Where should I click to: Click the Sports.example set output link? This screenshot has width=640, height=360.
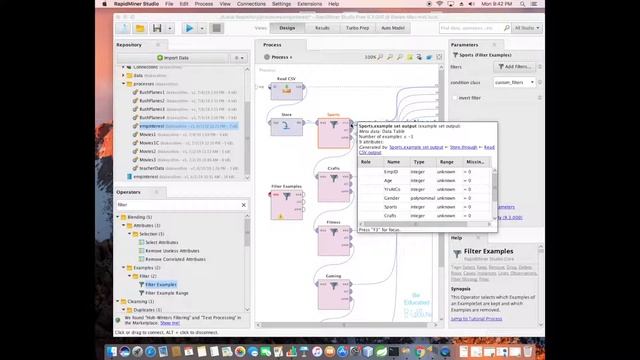[416, 147]
